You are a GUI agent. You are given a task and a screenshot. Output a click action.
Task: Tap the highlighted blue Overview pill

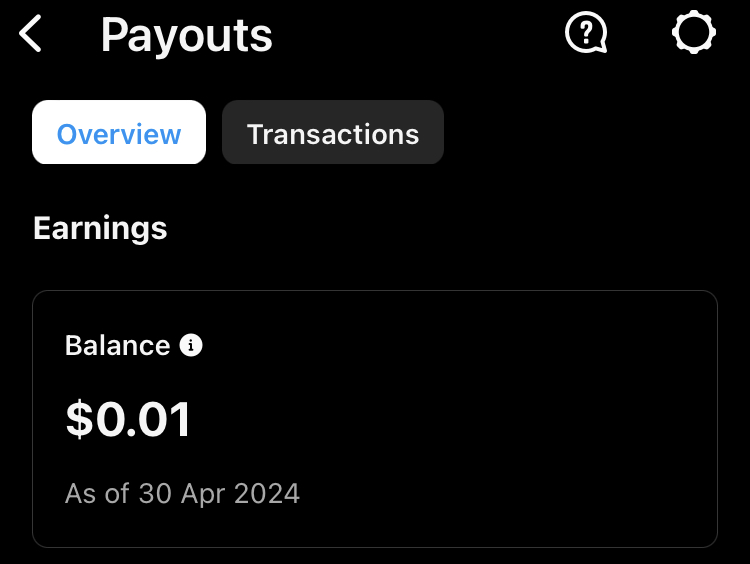[119, 132]
